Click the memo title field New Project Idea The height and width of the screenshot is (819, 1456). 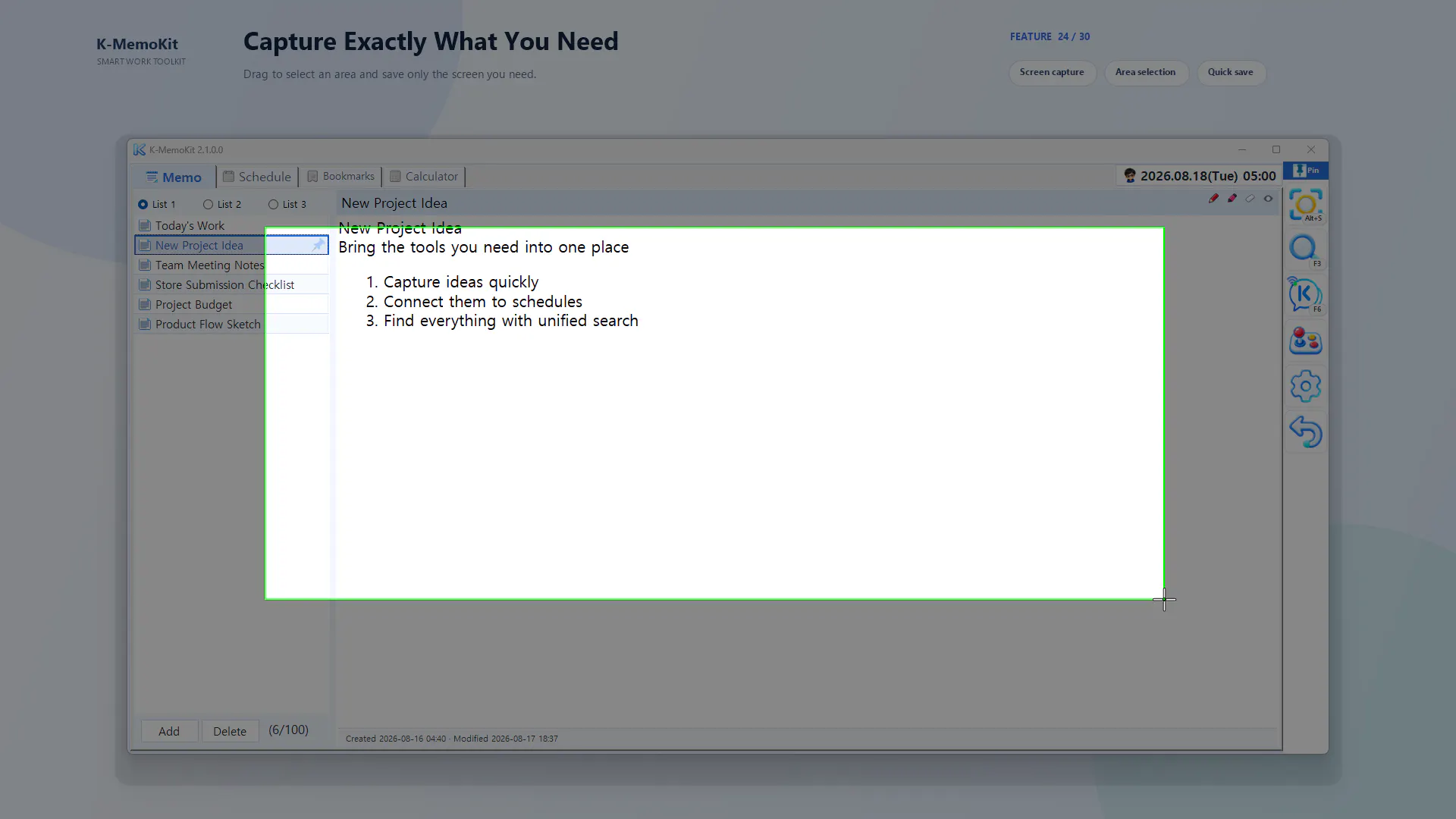(770, 203)
